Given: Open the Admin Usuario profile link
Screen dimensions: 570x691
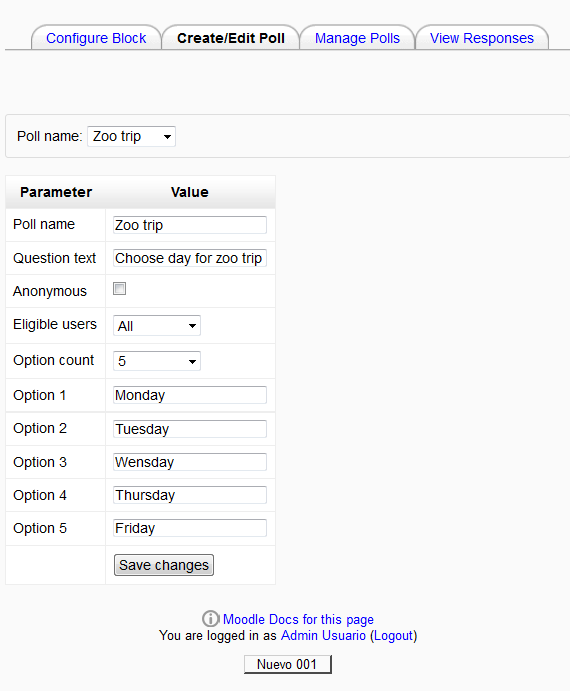Looking at the screenshot, I should click(x=323, y=635).
